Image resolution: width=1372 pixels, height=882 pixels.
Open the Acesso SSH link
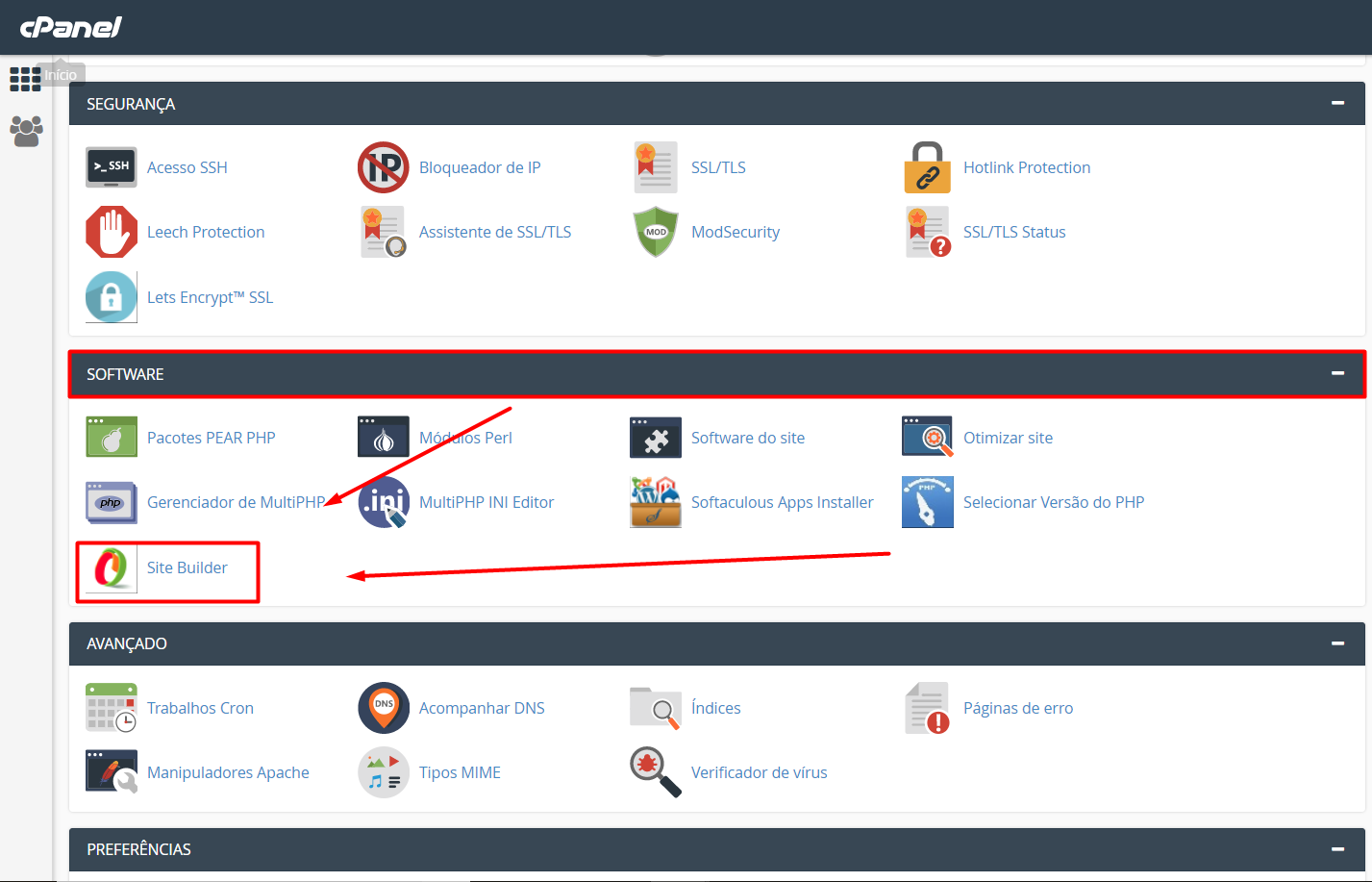pos(187,167)
